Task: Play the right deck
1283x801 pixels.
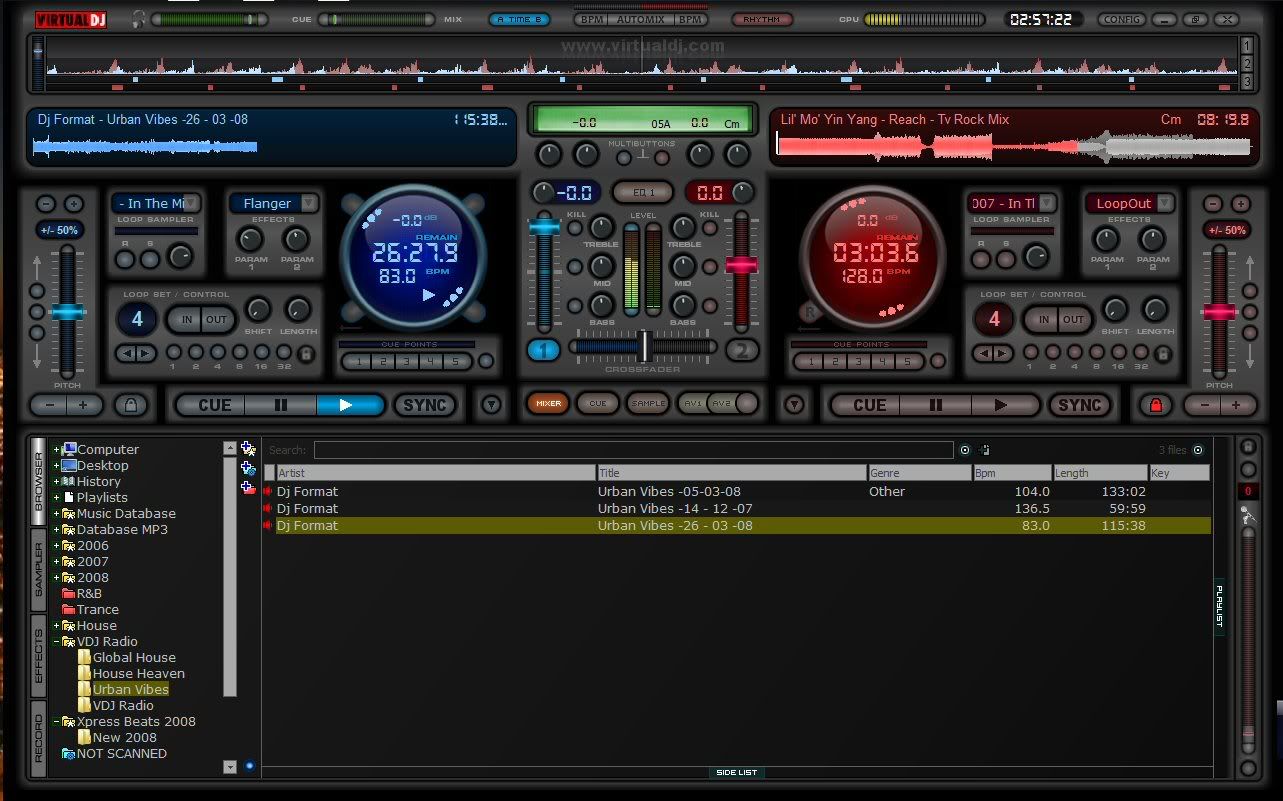Action: pos(1003,405)
